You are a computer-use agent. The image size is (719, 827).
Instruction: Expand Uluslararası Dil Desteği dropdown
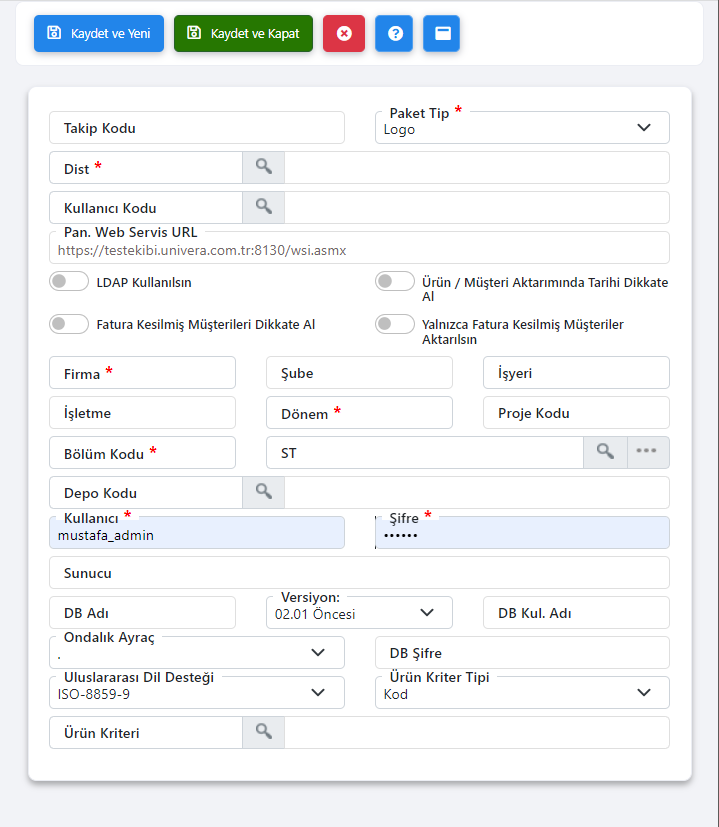tap(197, 693)
